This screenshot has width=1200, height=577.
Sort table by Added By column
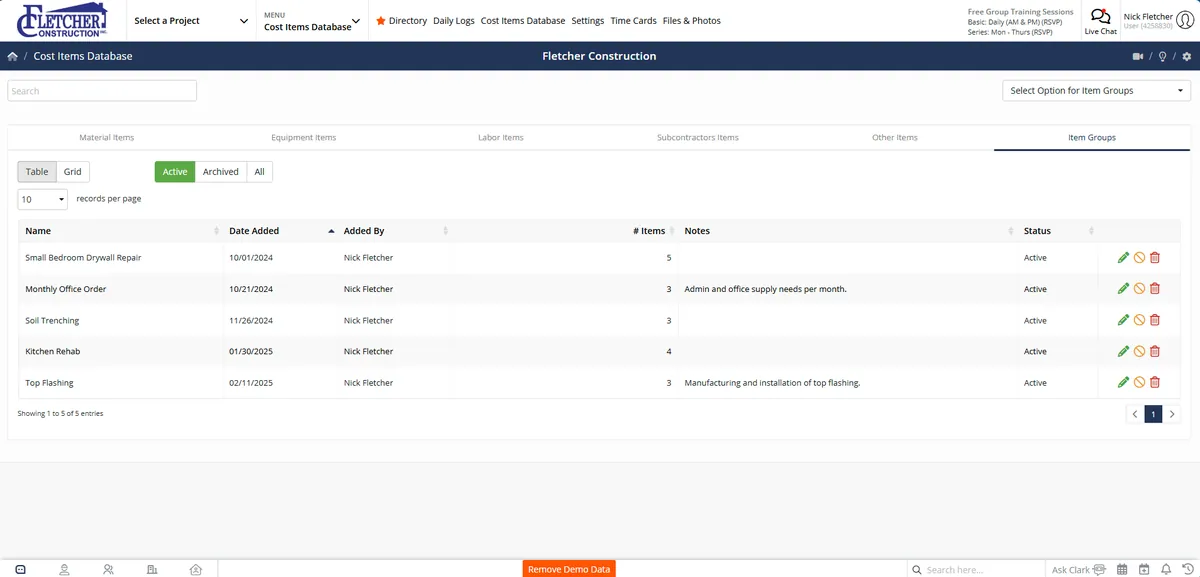coord(395,231)
